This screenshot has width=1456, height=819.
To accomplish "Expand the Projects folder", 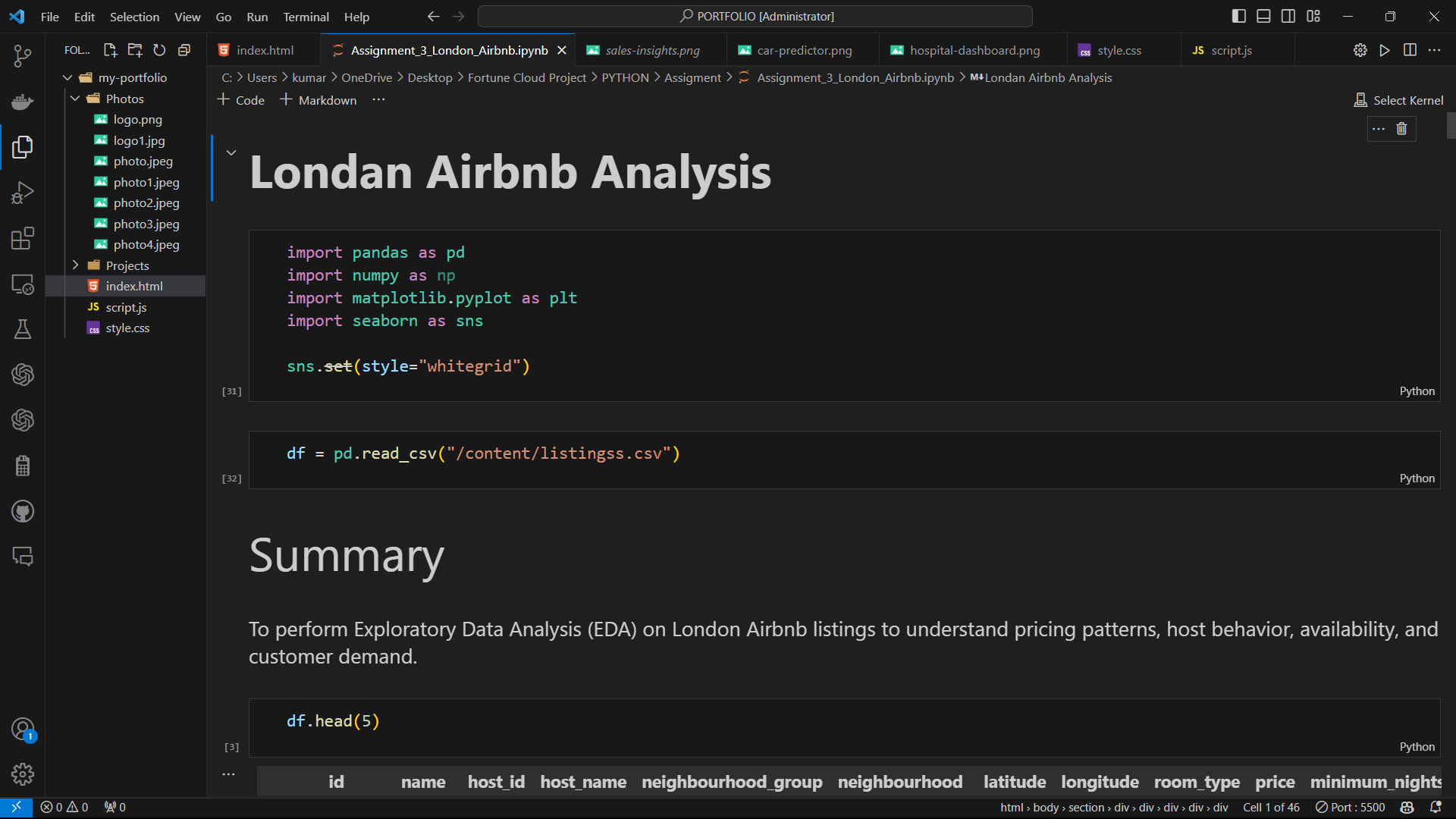I will (x=75, y=265).
